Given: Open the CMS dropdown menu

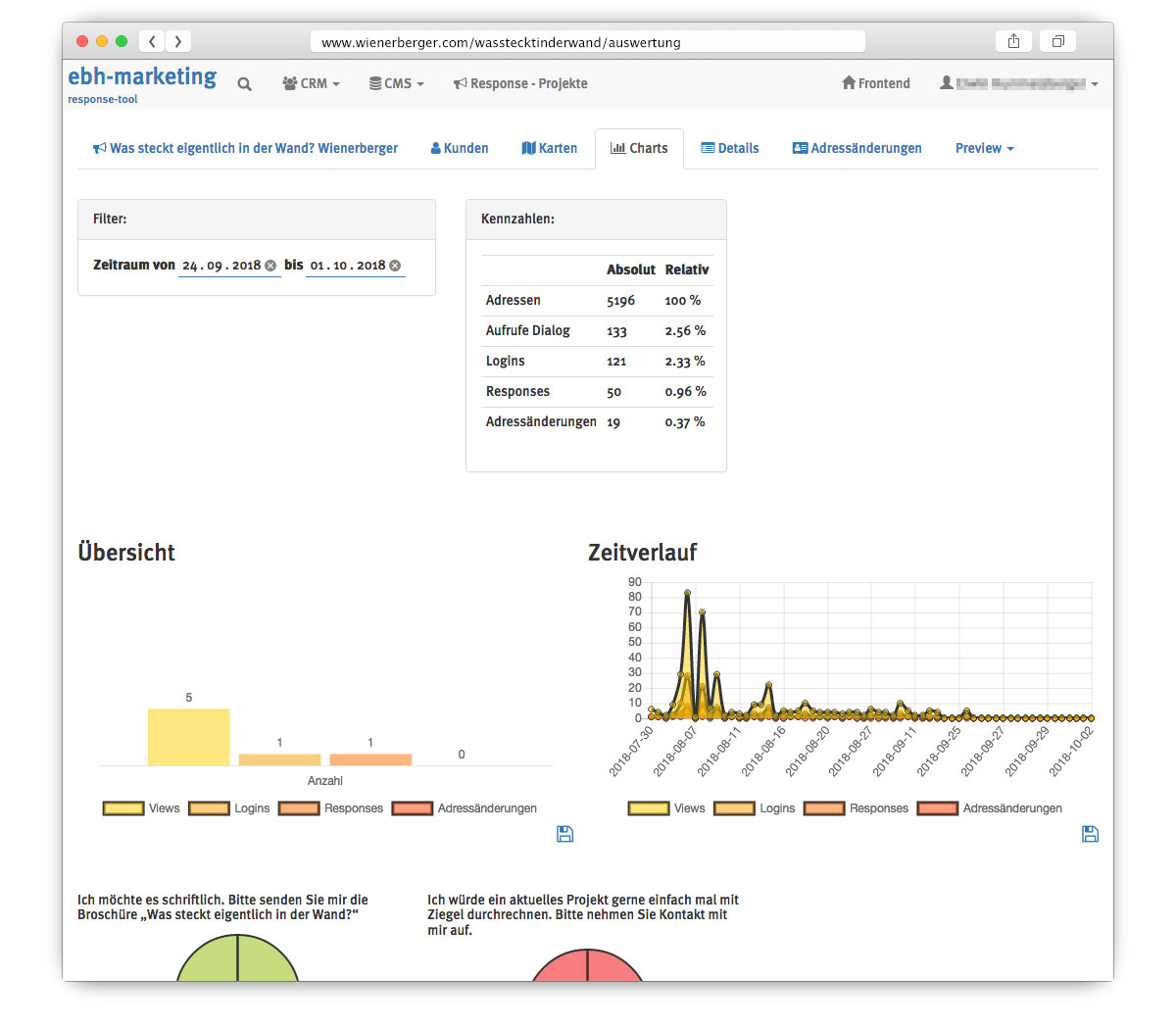Looking at the screenshot, I should [x=396, y=83].
